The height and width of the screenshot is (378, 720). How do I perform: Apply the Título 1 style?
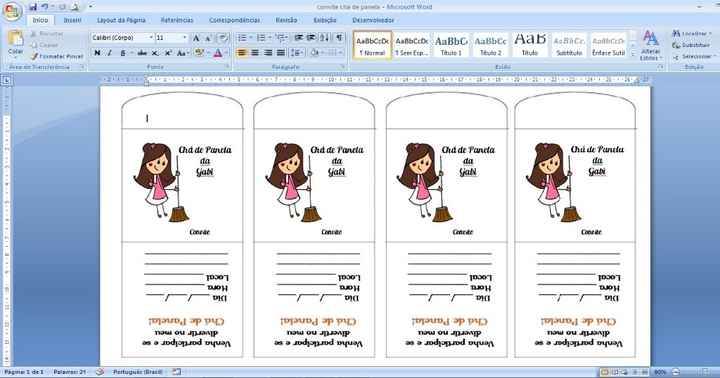451,45
